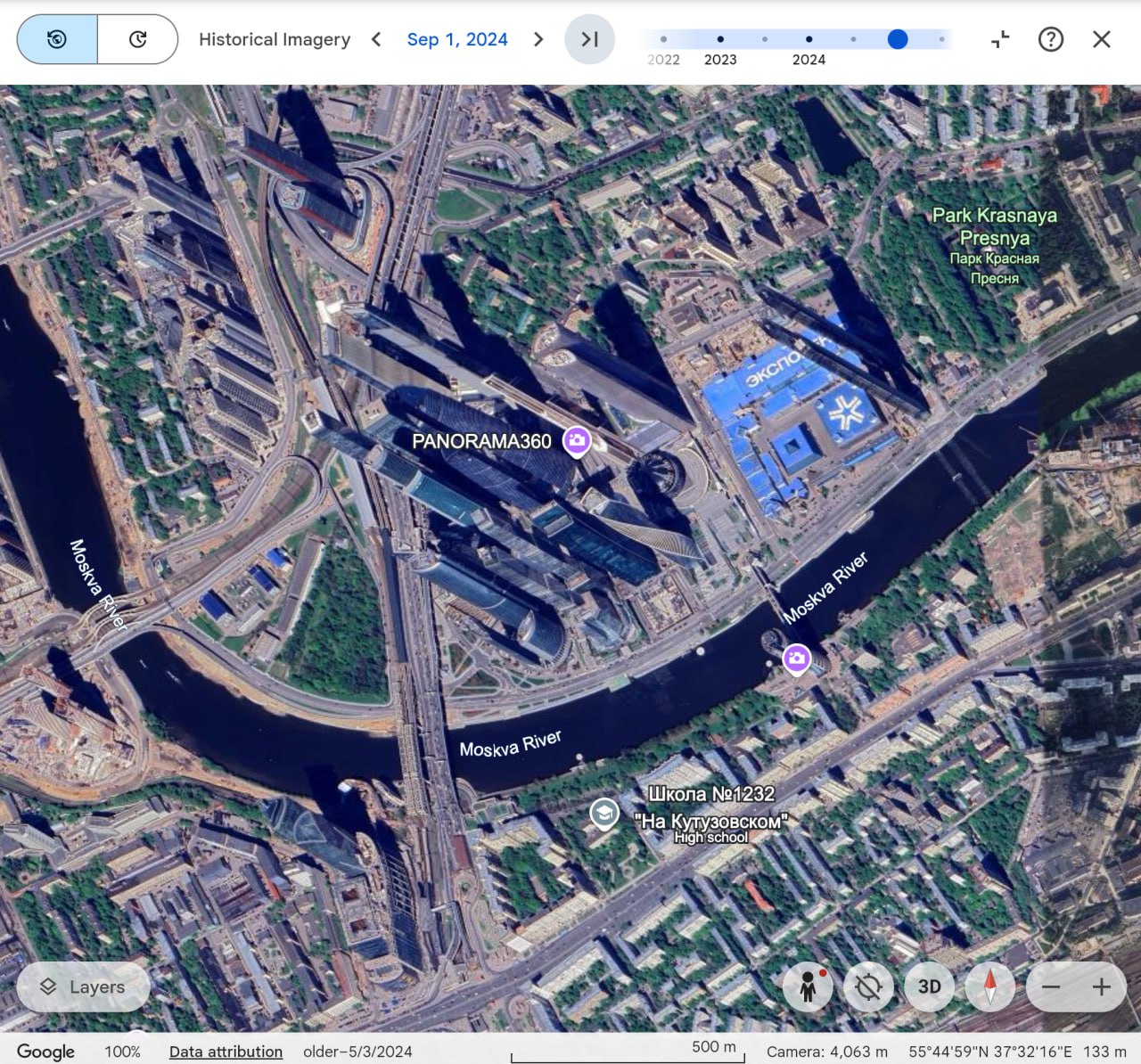Toggle the 3D view button
The width and height of the screenshot is (1141, 1064).
pos(929,986)
